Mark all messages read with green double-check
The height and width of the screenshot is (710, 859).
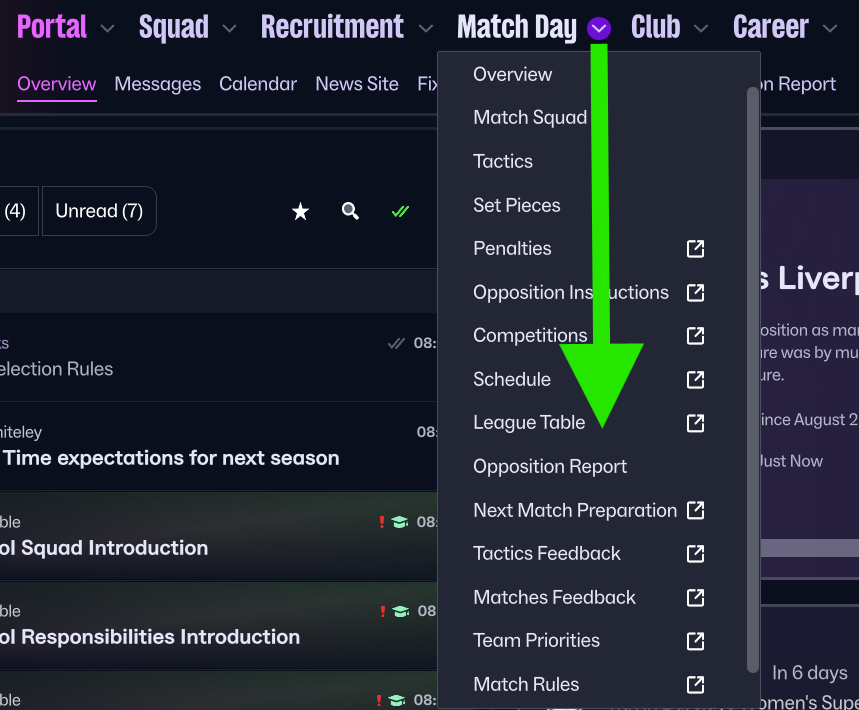click(400, 211)
